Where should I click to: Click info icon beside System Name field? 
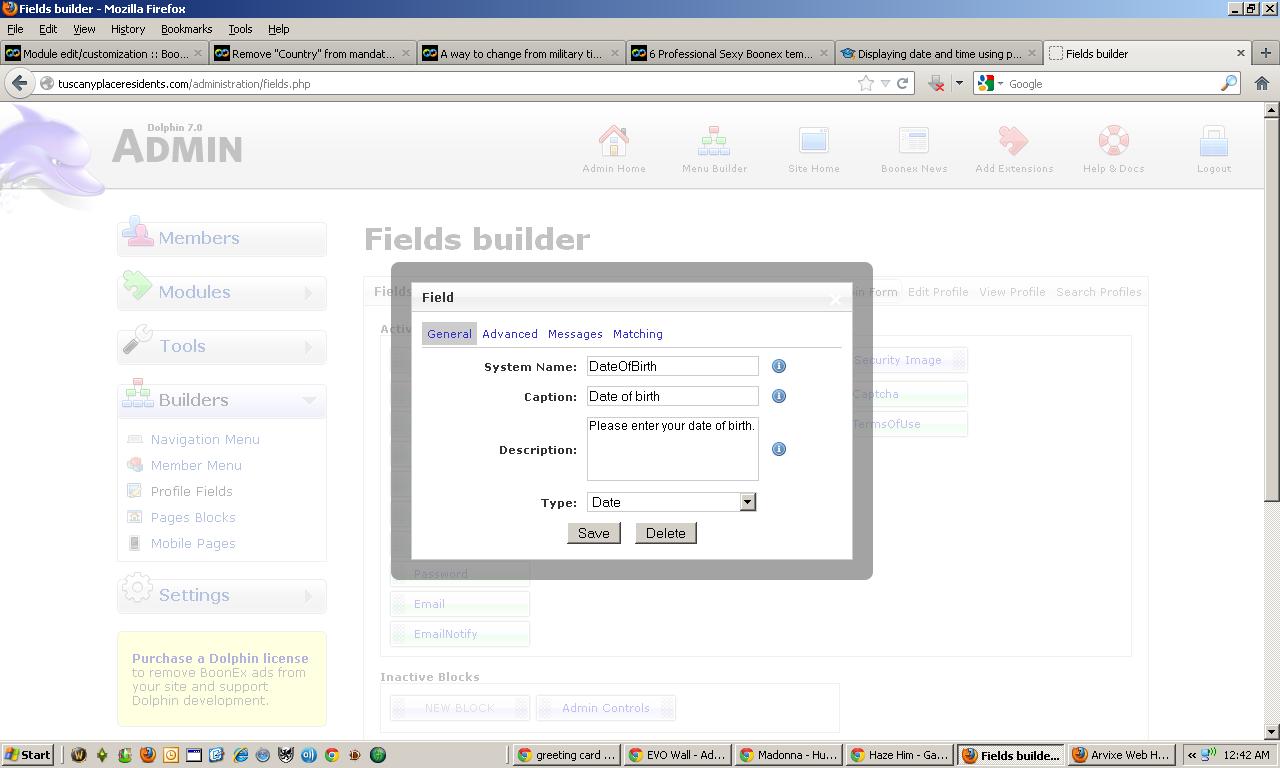(779, 367)
